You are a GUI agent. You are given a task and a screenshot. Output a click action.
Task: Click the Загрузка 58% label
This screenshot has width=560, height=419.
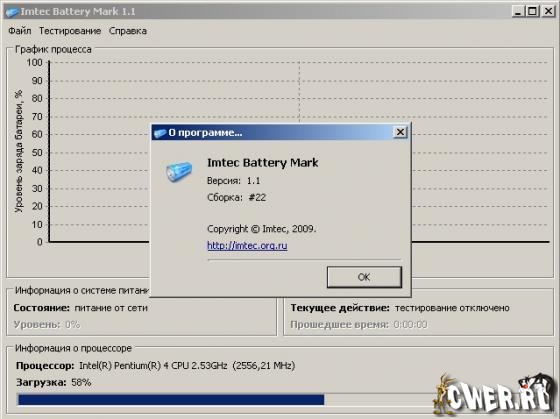(54, 383)
